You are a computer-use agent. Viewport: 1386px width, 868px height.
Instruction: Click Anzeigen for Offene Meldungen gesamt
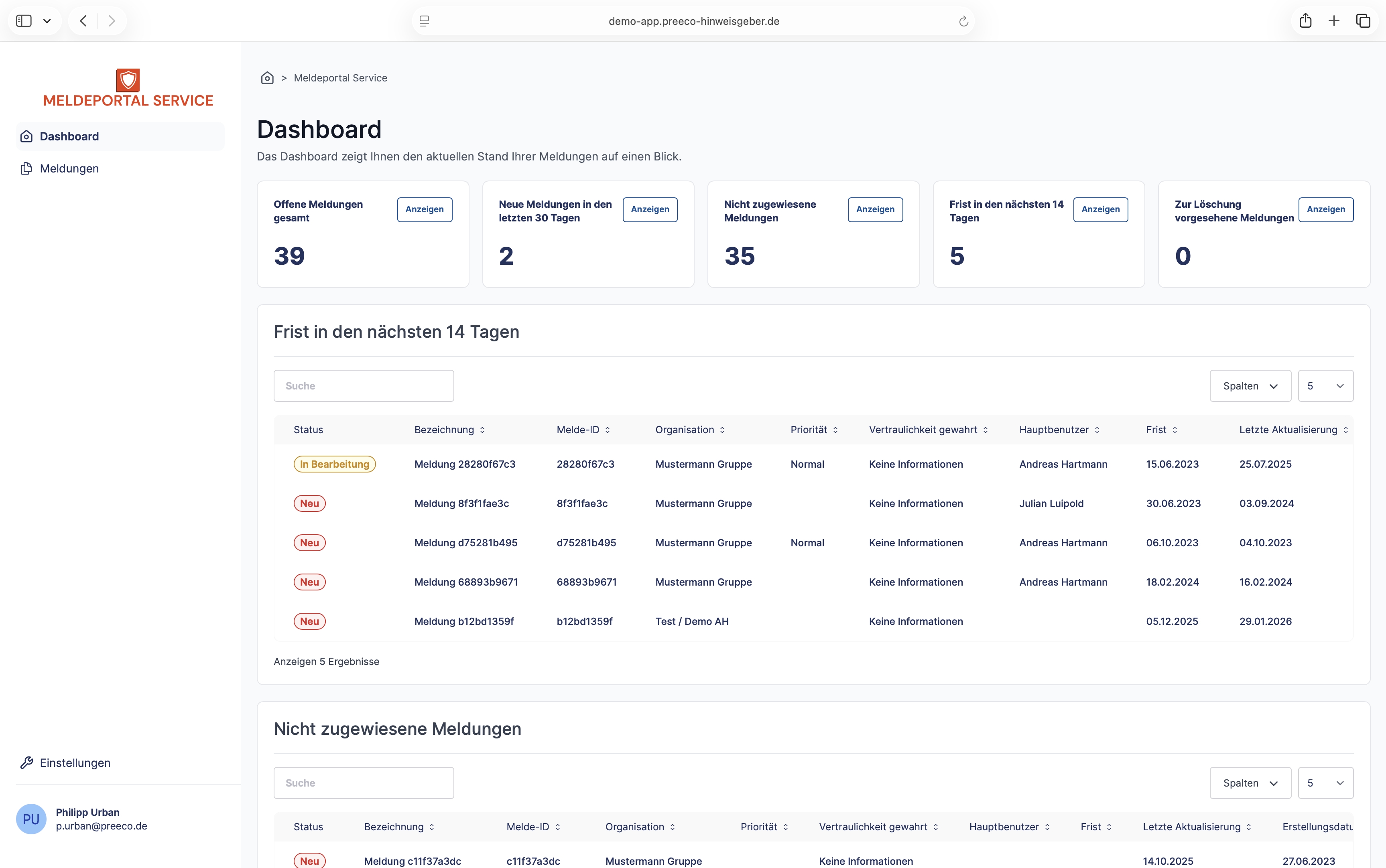424,209
